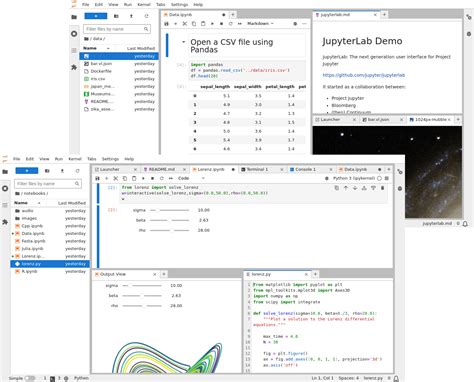The height and width of the screenshot is (382, 474).
Task: Open audio folder in lower window file list
Action: [x=50, y=211]
